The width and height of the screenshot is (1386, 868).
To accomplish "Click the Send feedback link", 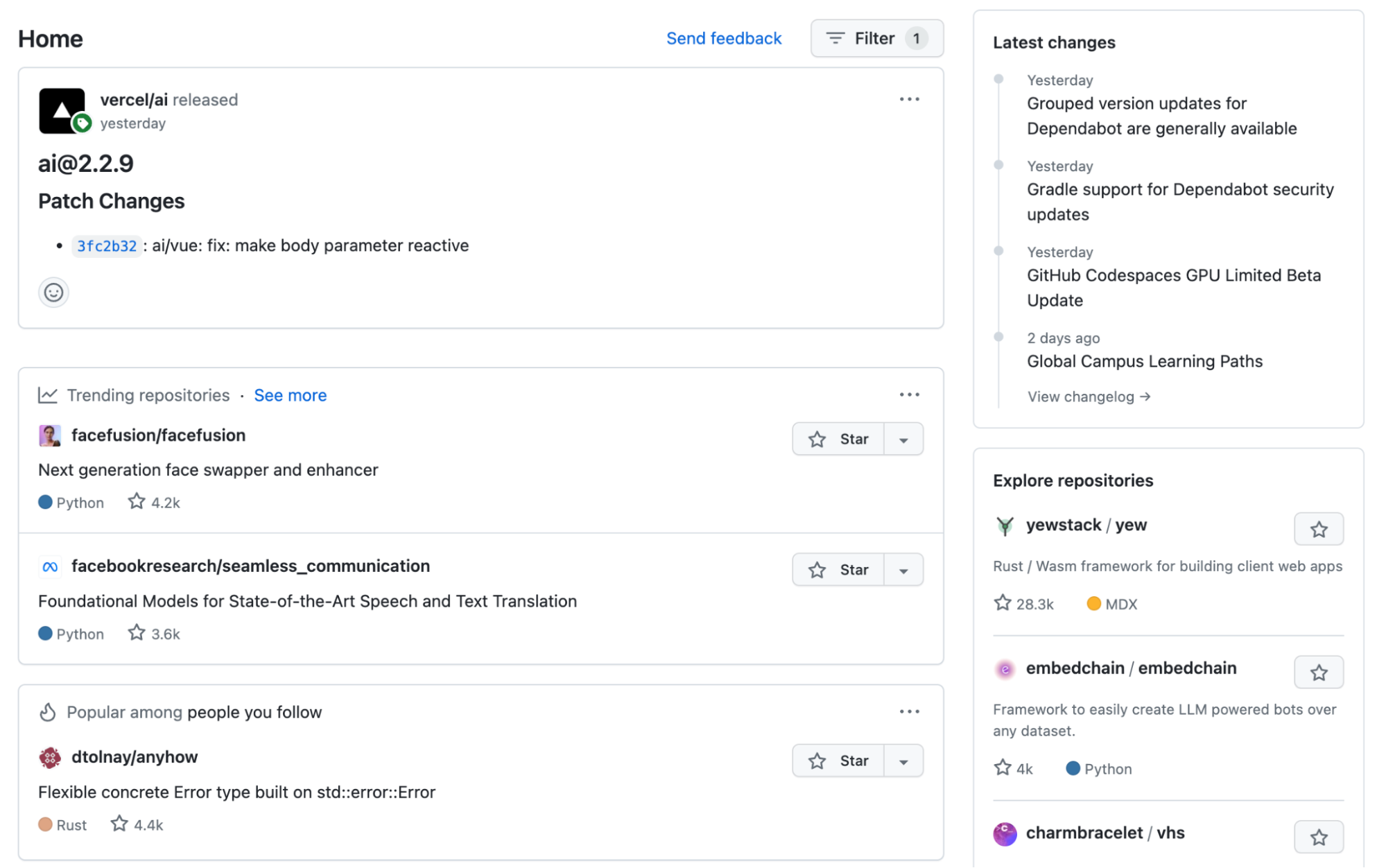I will coord(724,38).
